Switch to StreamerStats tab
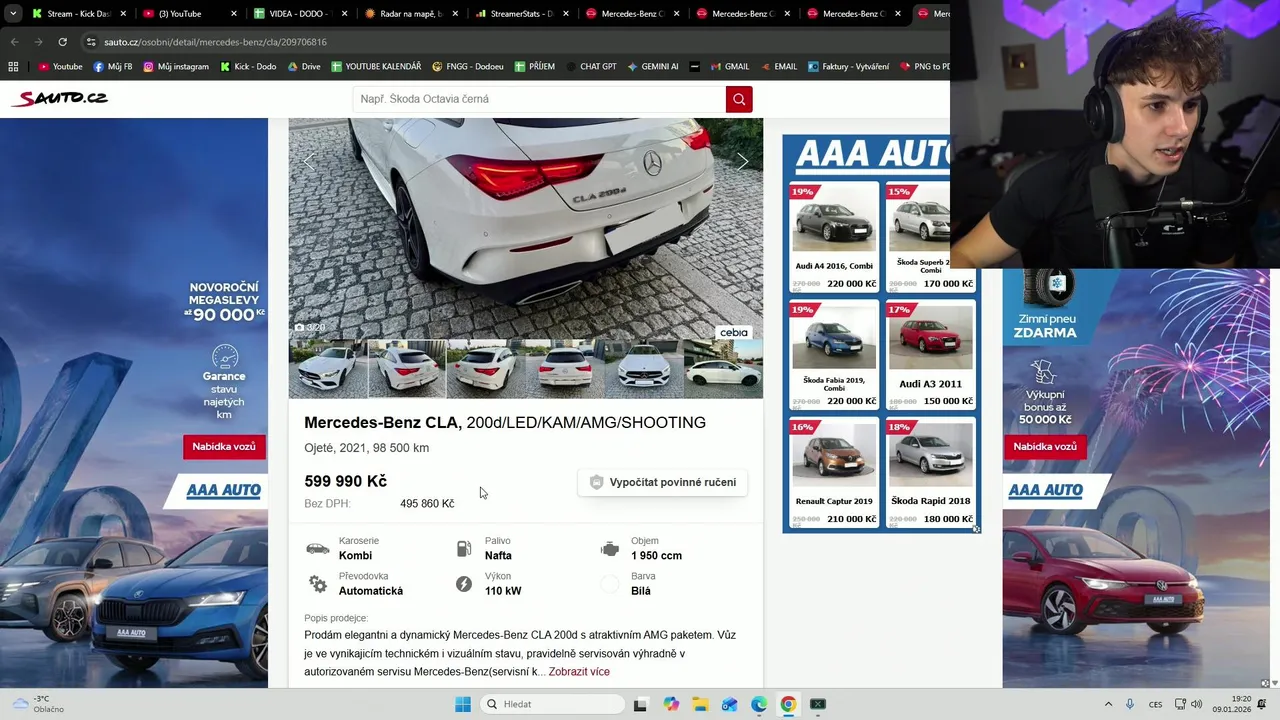Image resolution: width=1280 pixels, height=720 pixels. click(520, 14)
